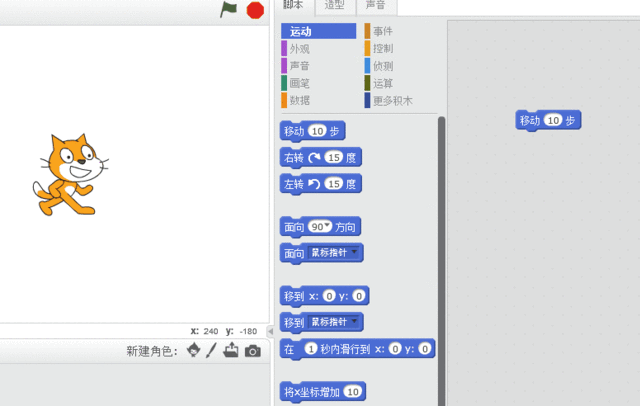
Task: Open 鼠标指针 dropdown in 面向 block
Action: pos(354,252)
